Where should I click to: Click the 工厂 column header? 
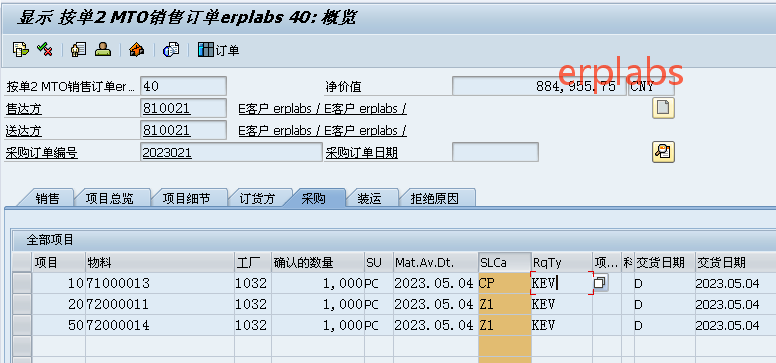coord(252,262)
